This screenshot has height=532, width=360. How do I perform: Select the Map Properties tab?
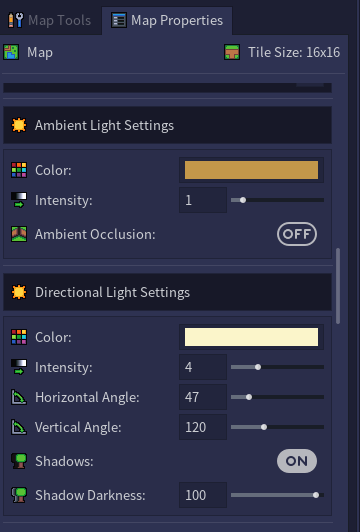click(x=167, y=21)
